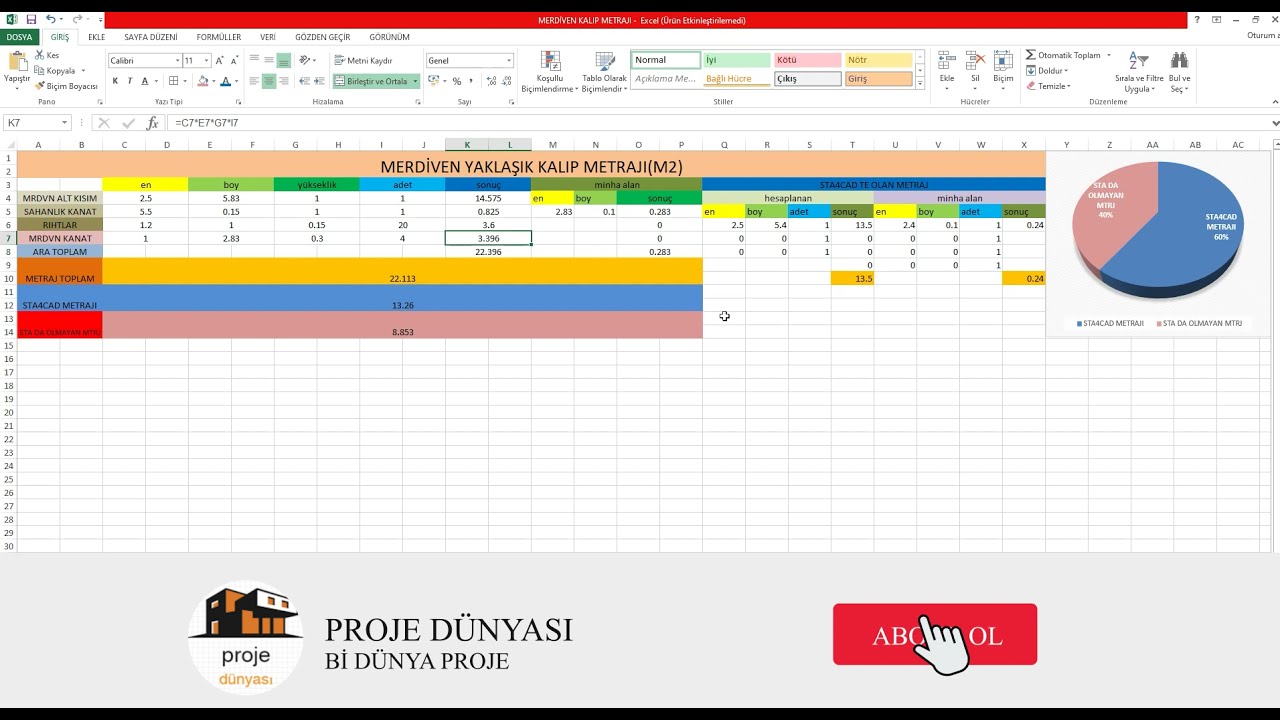Toggle italic T formatting

pyautogui.click(x=130, y=81)
